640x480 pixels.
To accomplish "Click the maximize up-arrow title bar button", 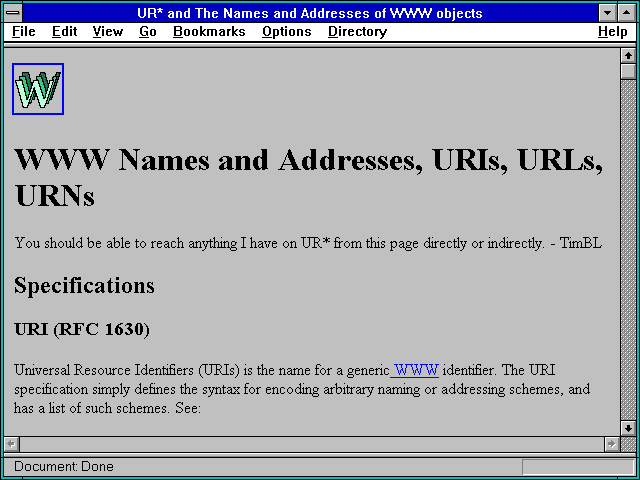I will coord(627,13).
